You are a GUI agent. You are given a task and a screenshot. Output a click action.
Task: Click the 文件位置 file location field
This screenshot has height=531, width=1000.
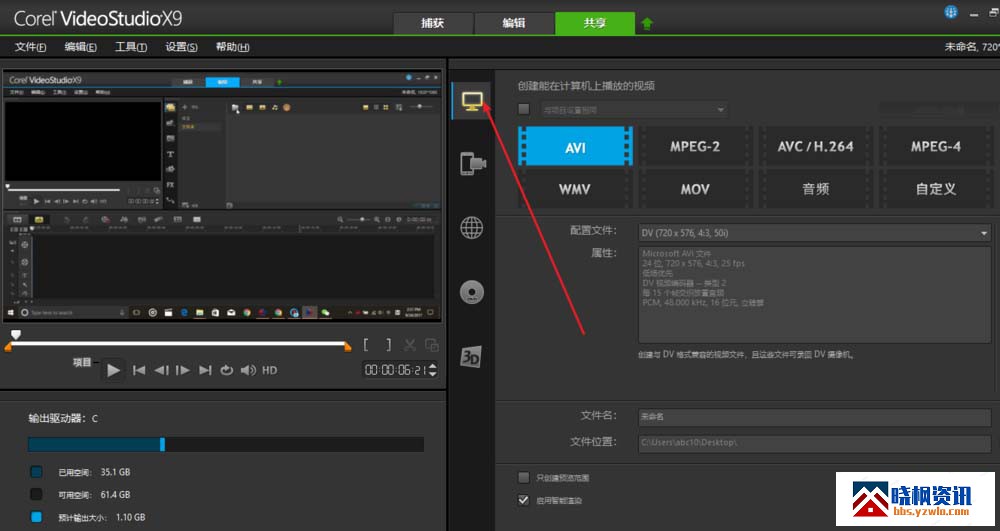point(814,442)
